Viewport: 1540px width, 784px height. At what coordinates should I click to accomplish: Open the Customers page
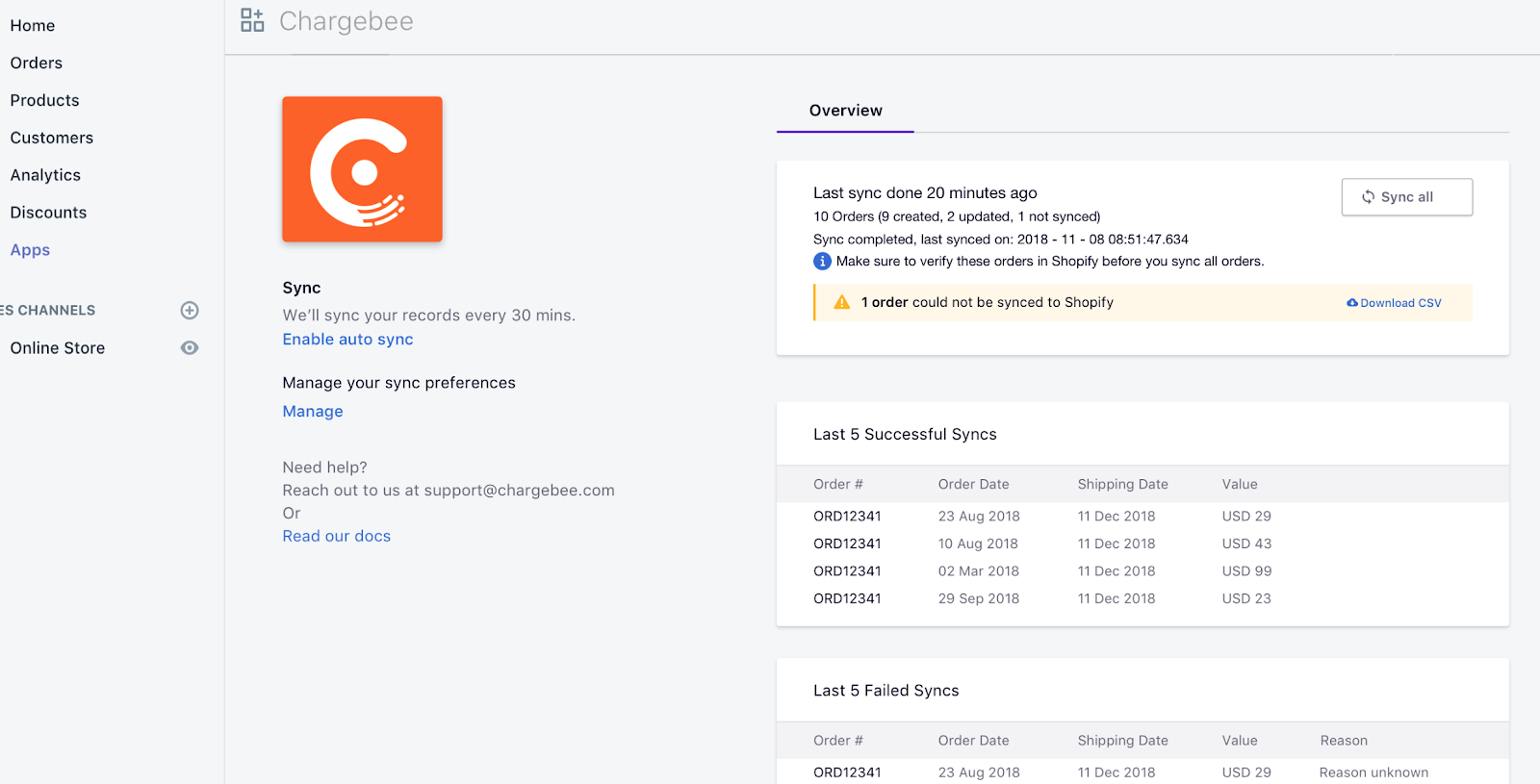52,139
